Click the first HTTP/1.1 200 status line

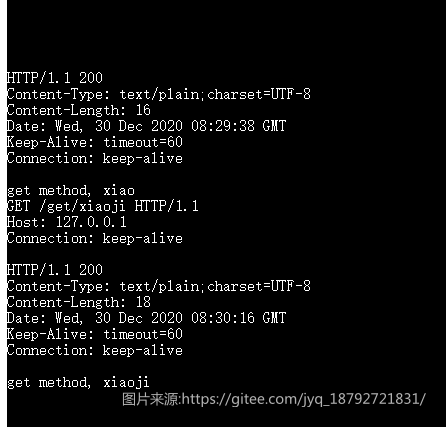pyautogui.click(x=55, y=78)
